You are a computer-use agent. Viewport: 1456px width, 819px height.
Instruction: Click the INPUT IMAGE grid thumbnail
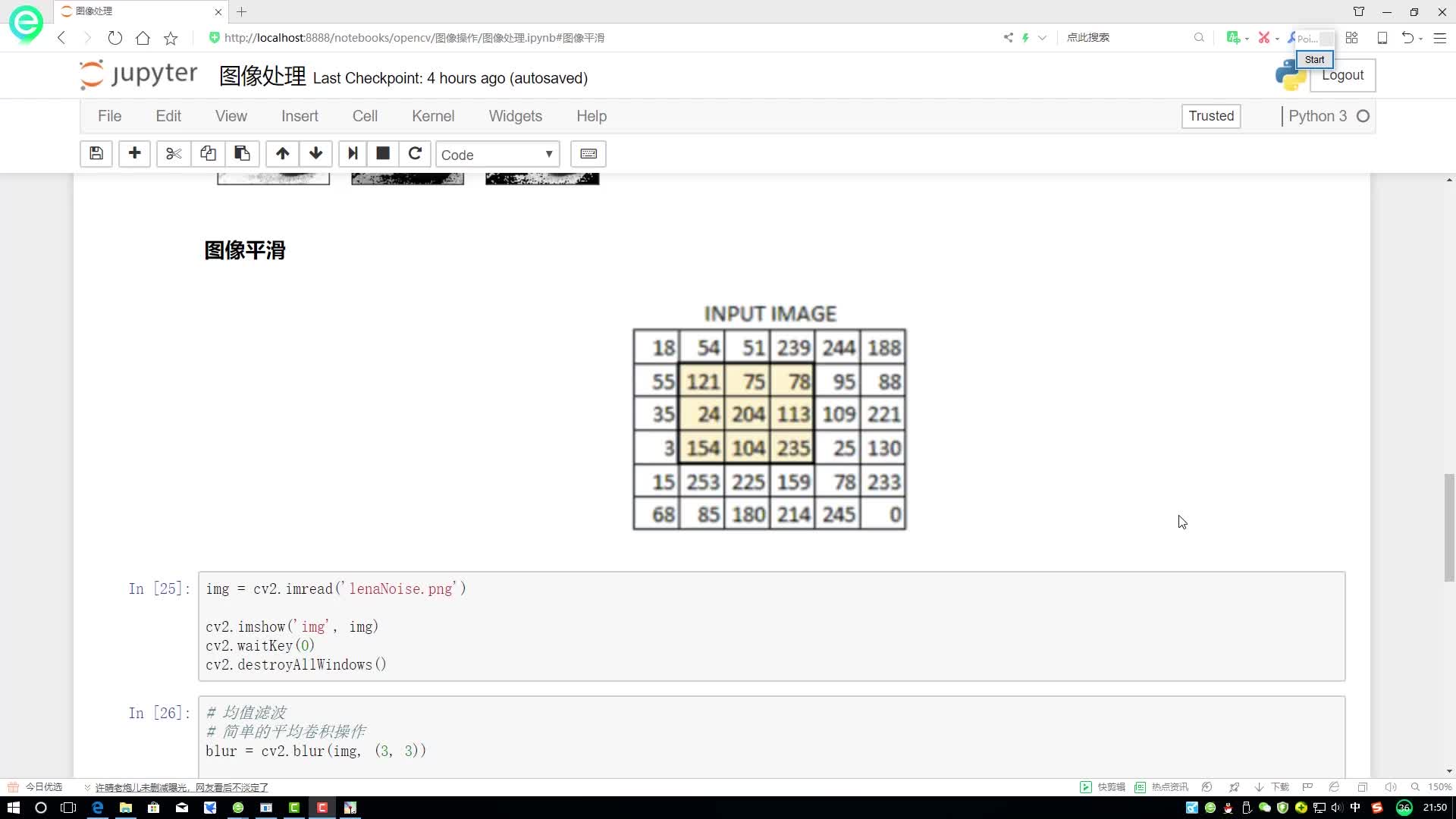(770, 415)
